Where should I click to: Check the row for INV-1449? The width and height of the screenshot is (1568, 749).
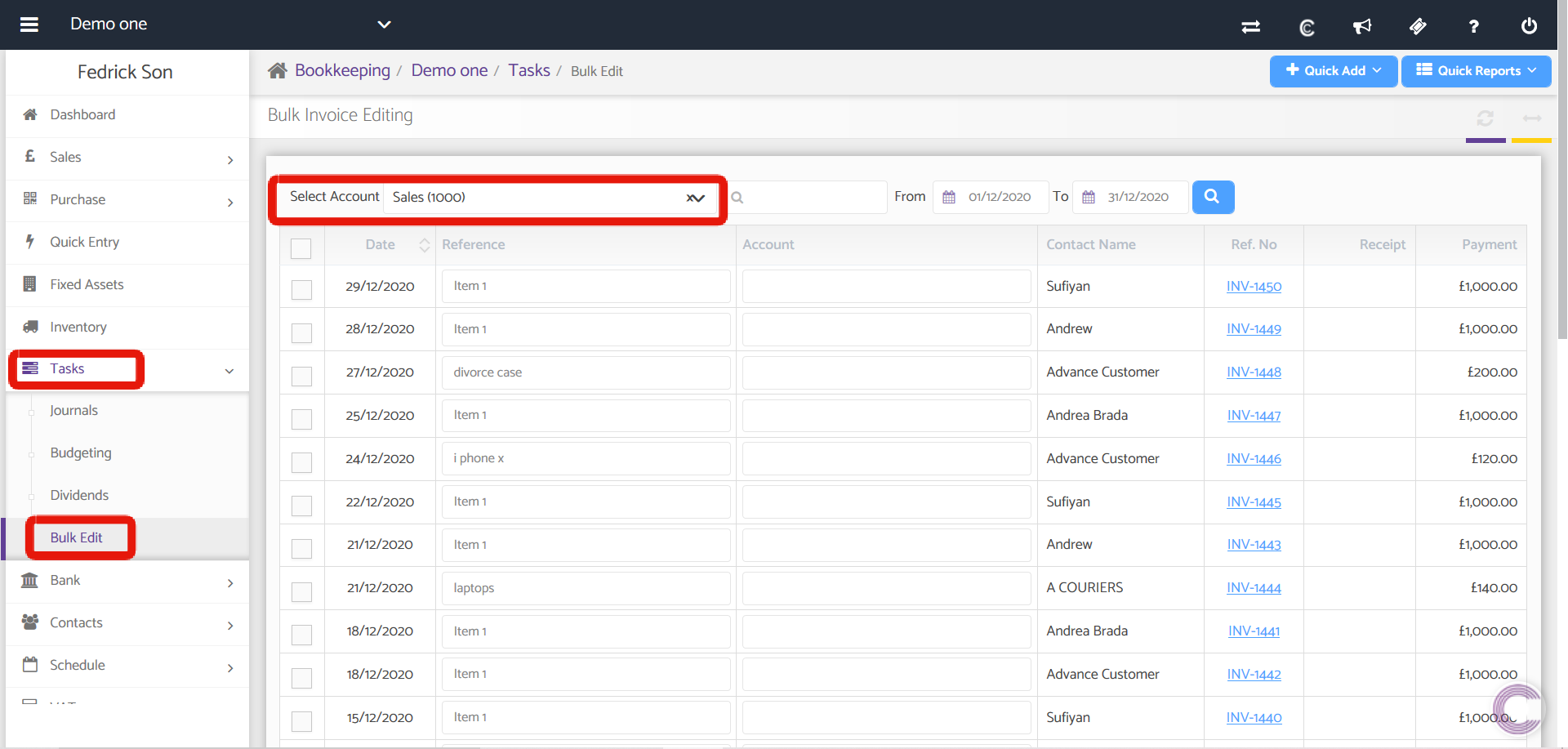pyautogui.click(x=301, y=333)
